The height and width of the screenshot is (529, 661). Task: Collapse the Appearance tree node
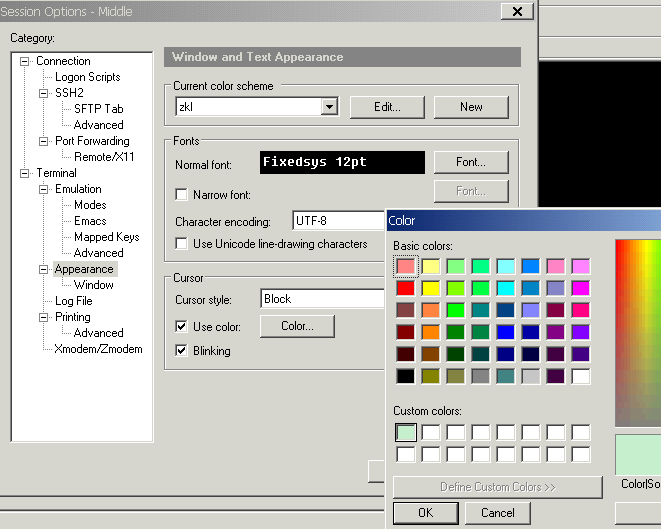point(43,269)
